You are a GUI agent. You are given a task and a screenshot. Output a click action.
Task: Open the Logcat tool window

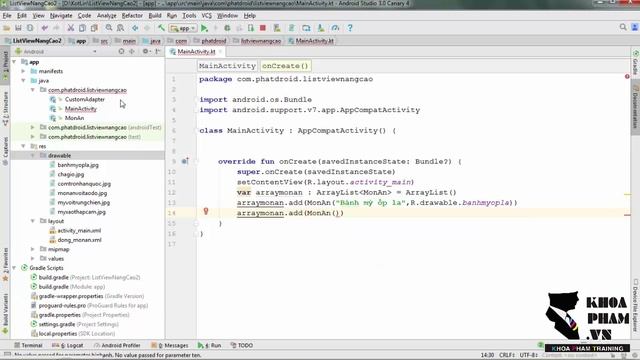pyautogui.click(x=68, y=345)
